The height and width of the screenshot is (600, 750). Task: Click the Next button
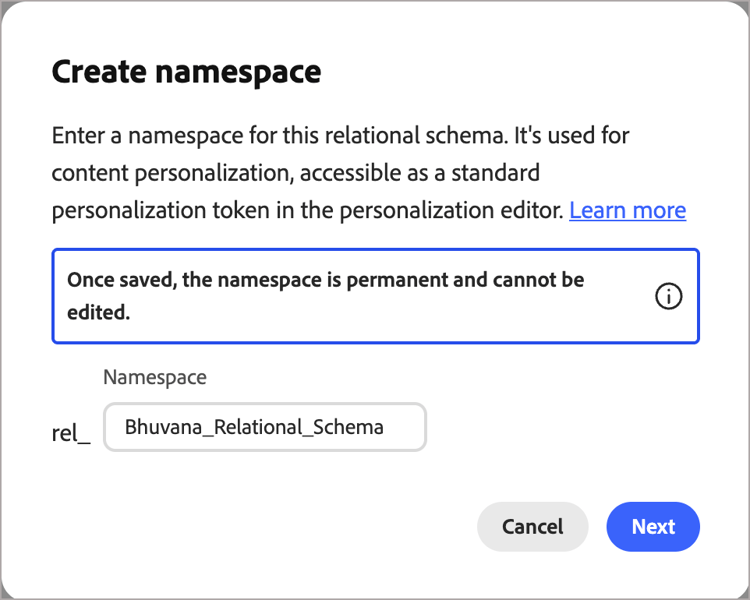653,527
